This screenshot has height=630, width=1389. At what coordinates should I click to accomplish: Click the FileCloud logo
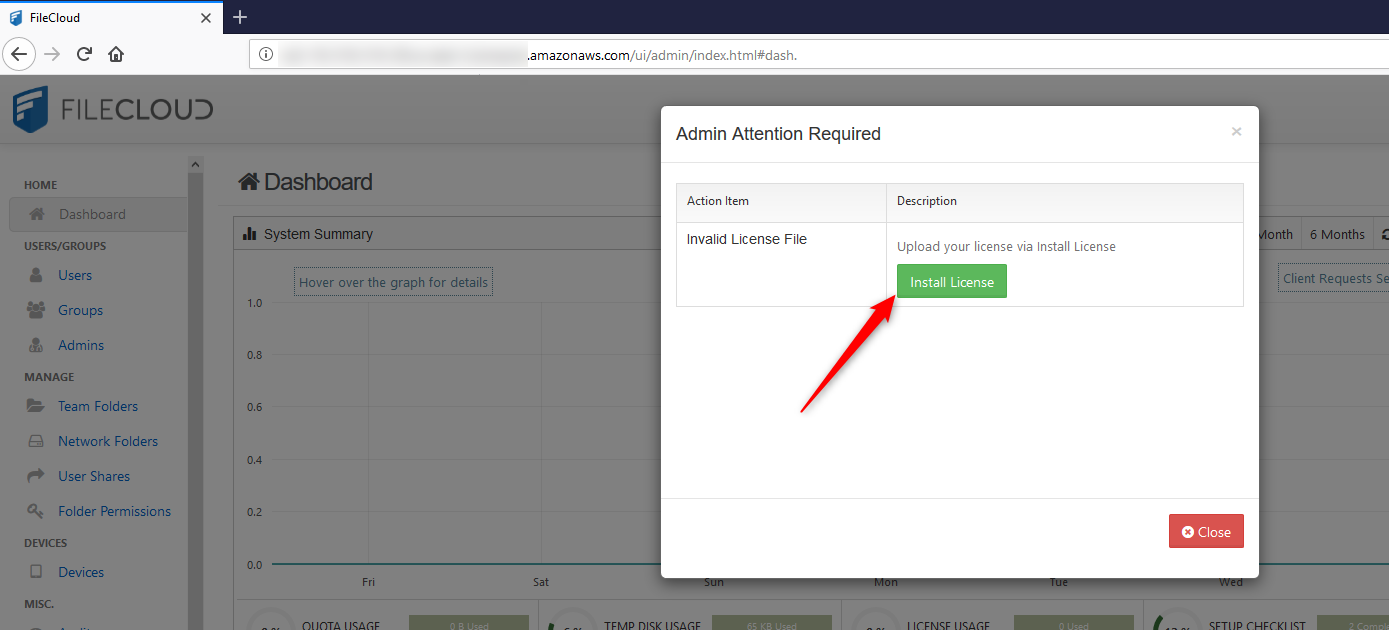[113, 109]
